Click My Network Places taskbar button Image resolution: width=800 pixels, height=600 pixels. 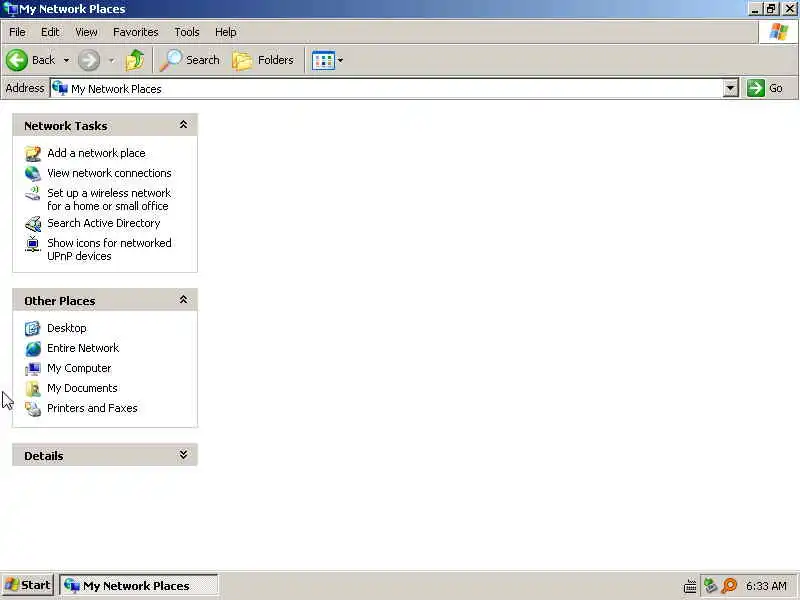(139, 585)
